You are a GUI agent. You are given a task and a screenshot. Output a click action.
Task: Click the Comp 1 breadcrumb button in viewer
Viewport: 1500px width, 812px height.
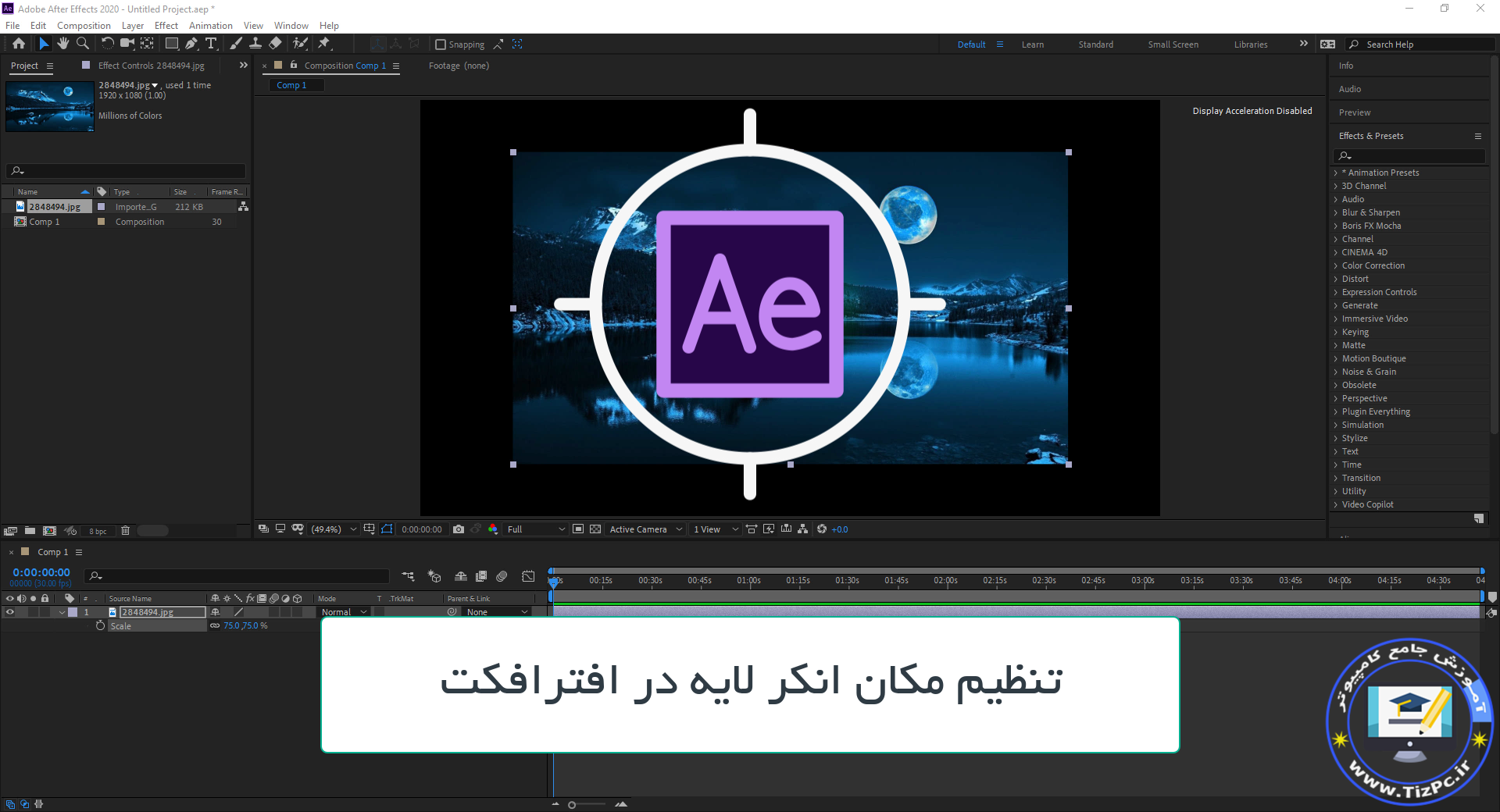pyautogui.click(x=297, y=85)
